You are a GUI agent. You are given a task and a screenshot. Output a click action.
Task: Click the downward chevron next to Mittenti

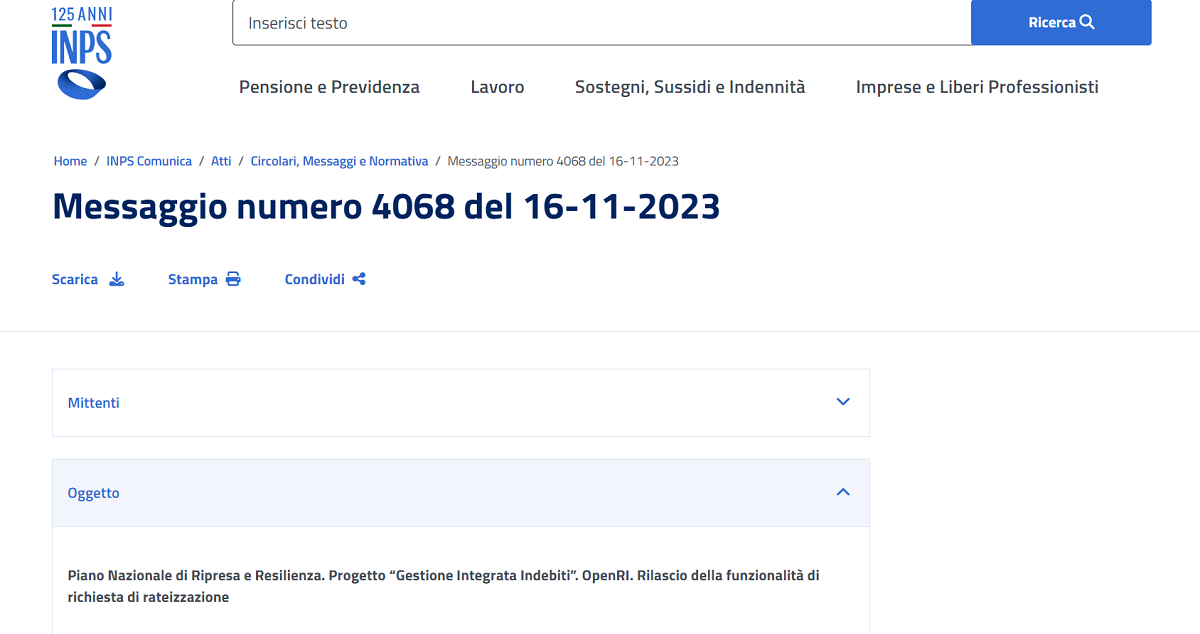843,402
